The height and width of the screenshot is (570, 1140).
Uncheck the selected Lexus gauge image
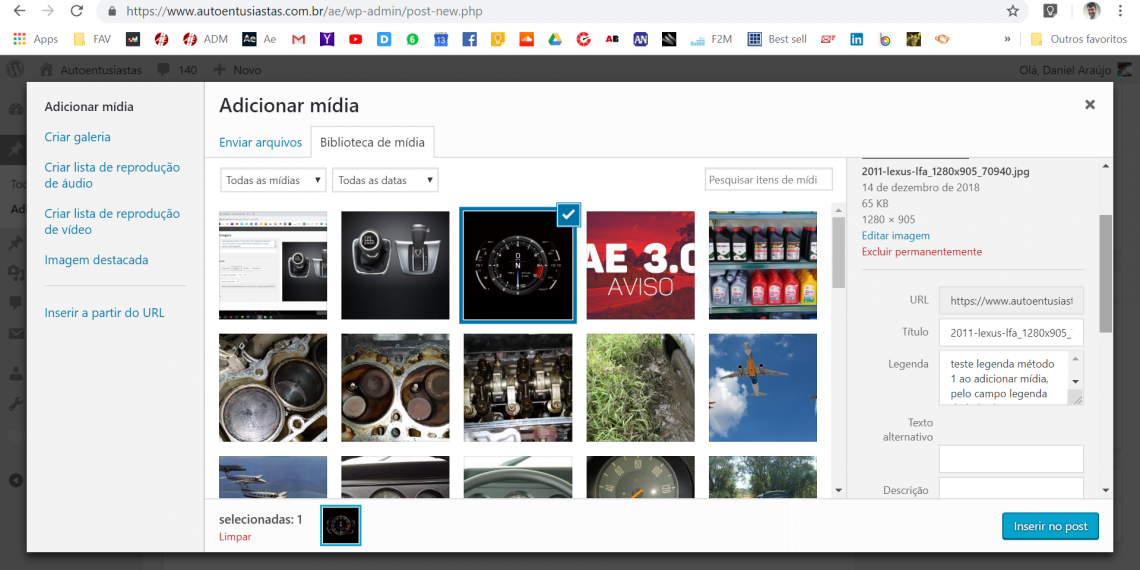coord(568,213)
